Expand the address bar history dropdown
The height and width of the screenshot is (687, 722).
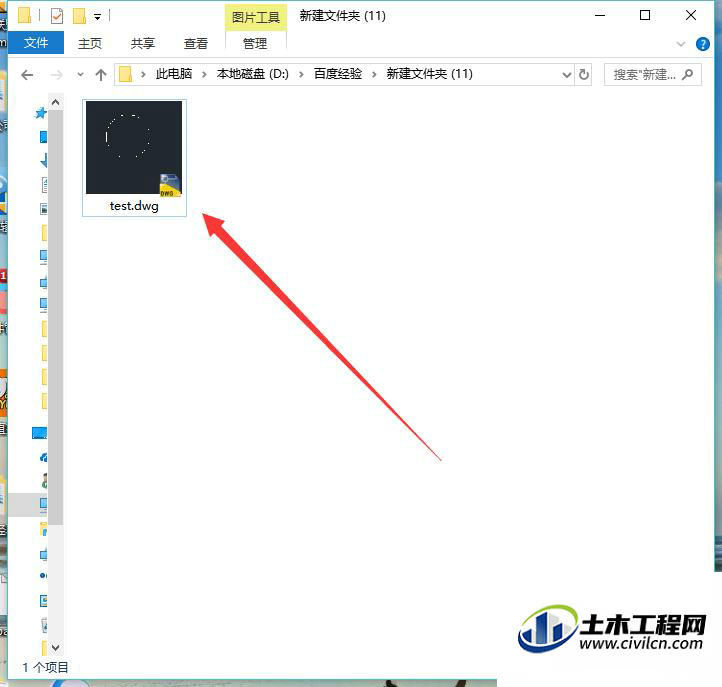567,75
